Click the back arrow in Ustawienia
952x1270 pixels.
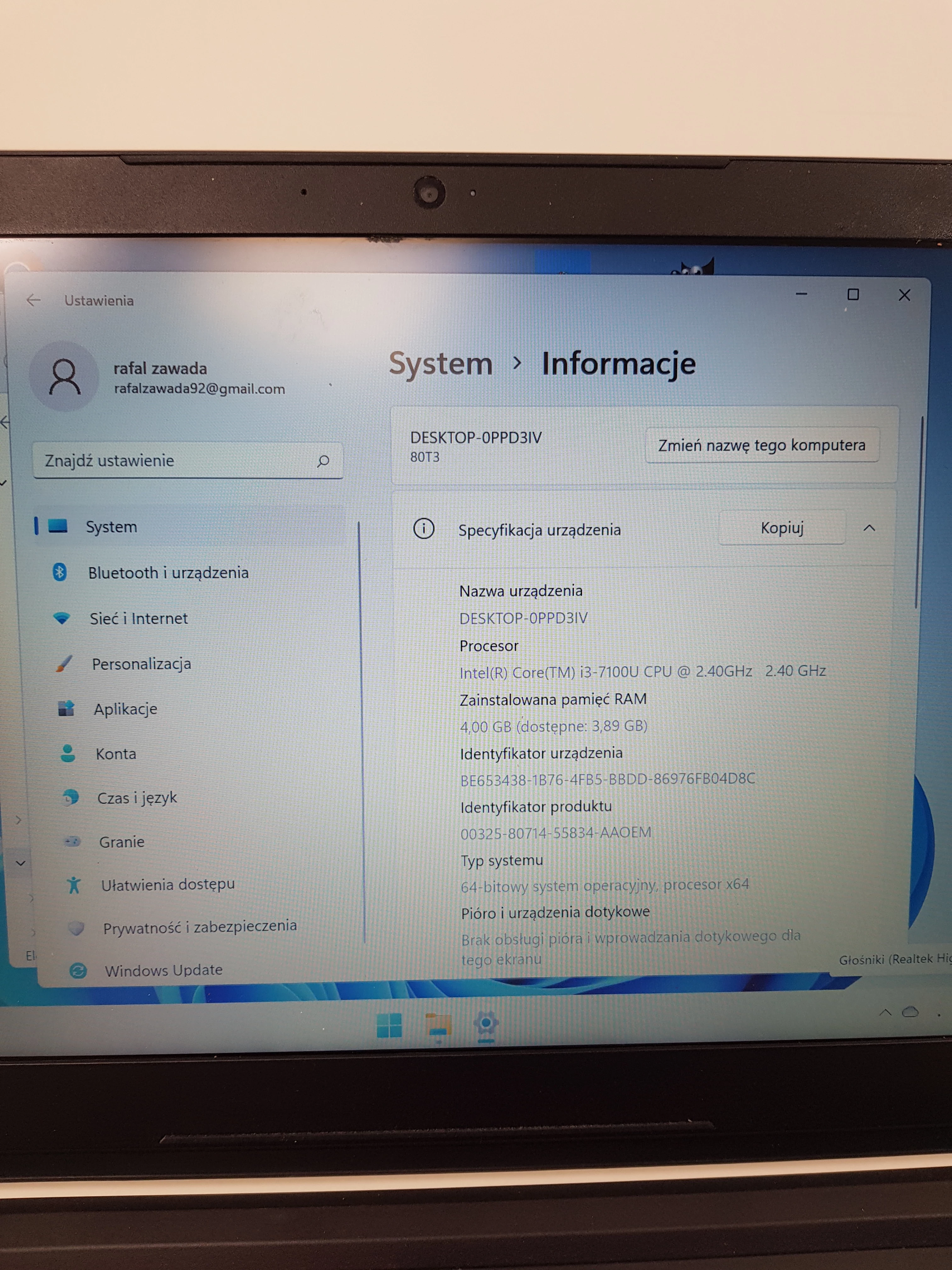click(34, 300)
